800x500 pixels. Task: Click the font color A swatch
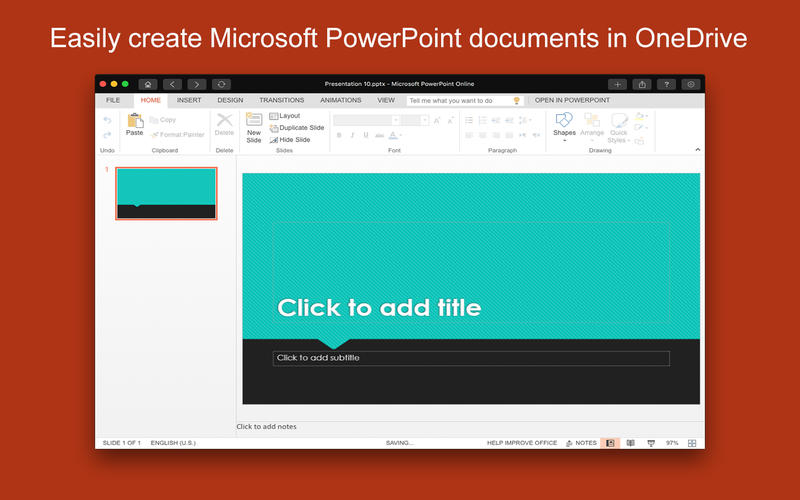(x=392, y=135)
